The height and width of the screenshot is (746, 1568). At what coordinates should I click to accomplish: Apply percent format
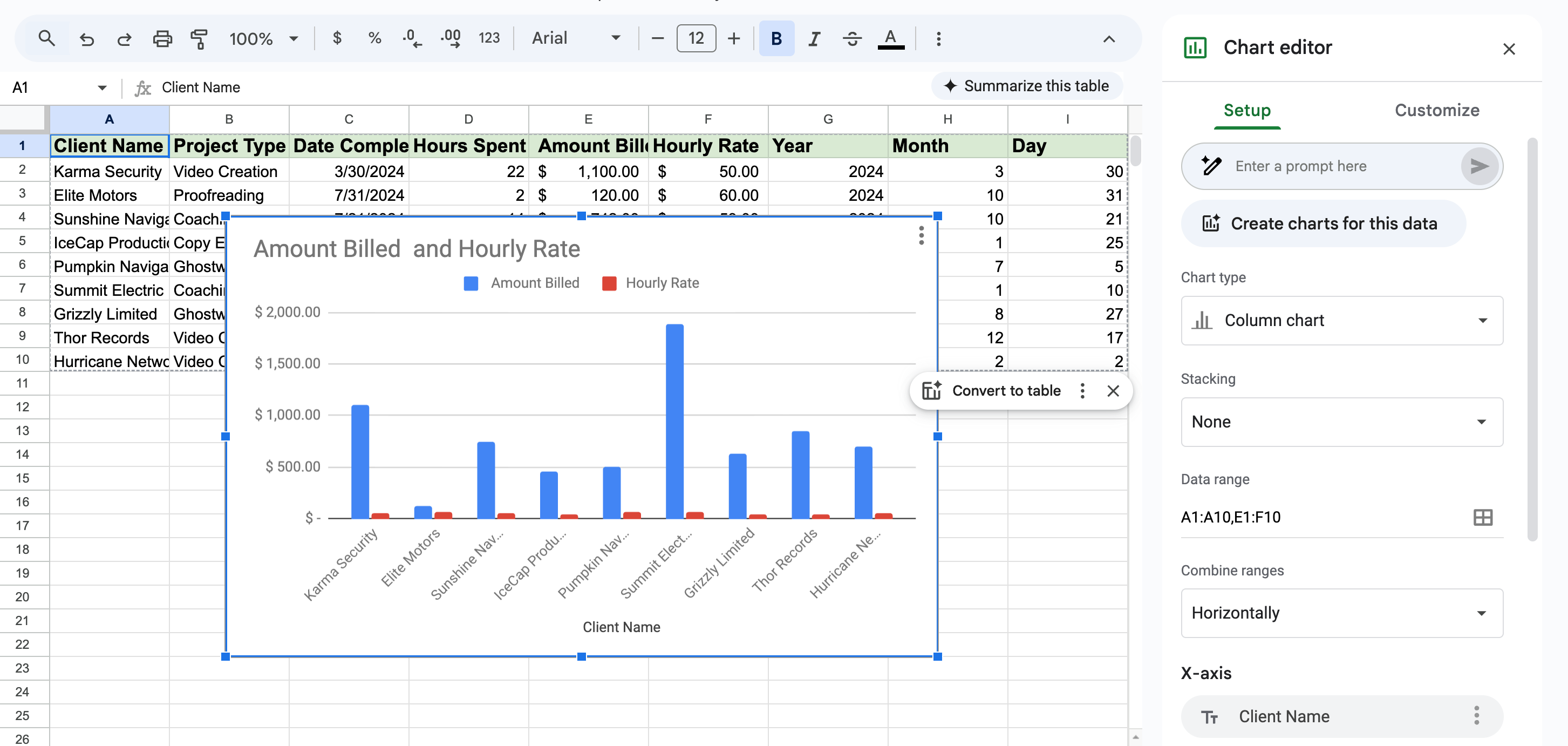click(x=374, y=38)
